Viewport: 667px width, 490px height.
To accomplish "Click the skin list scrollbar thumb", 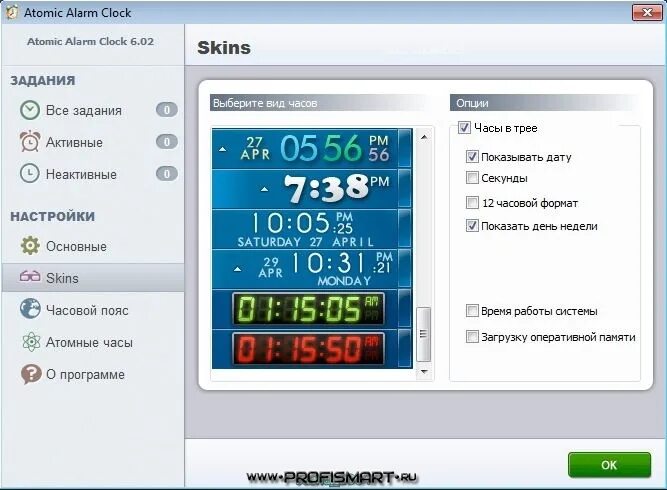I will pyautogui.click(x=423, y=334).
